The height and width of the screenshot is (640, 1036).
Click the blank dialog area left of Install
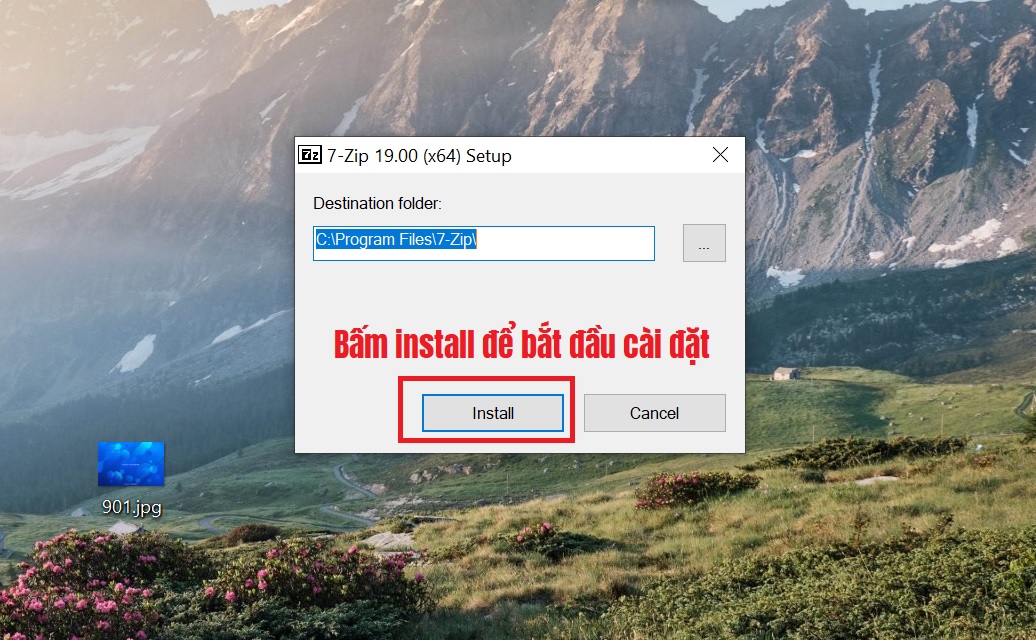click(x=347, y=413)
